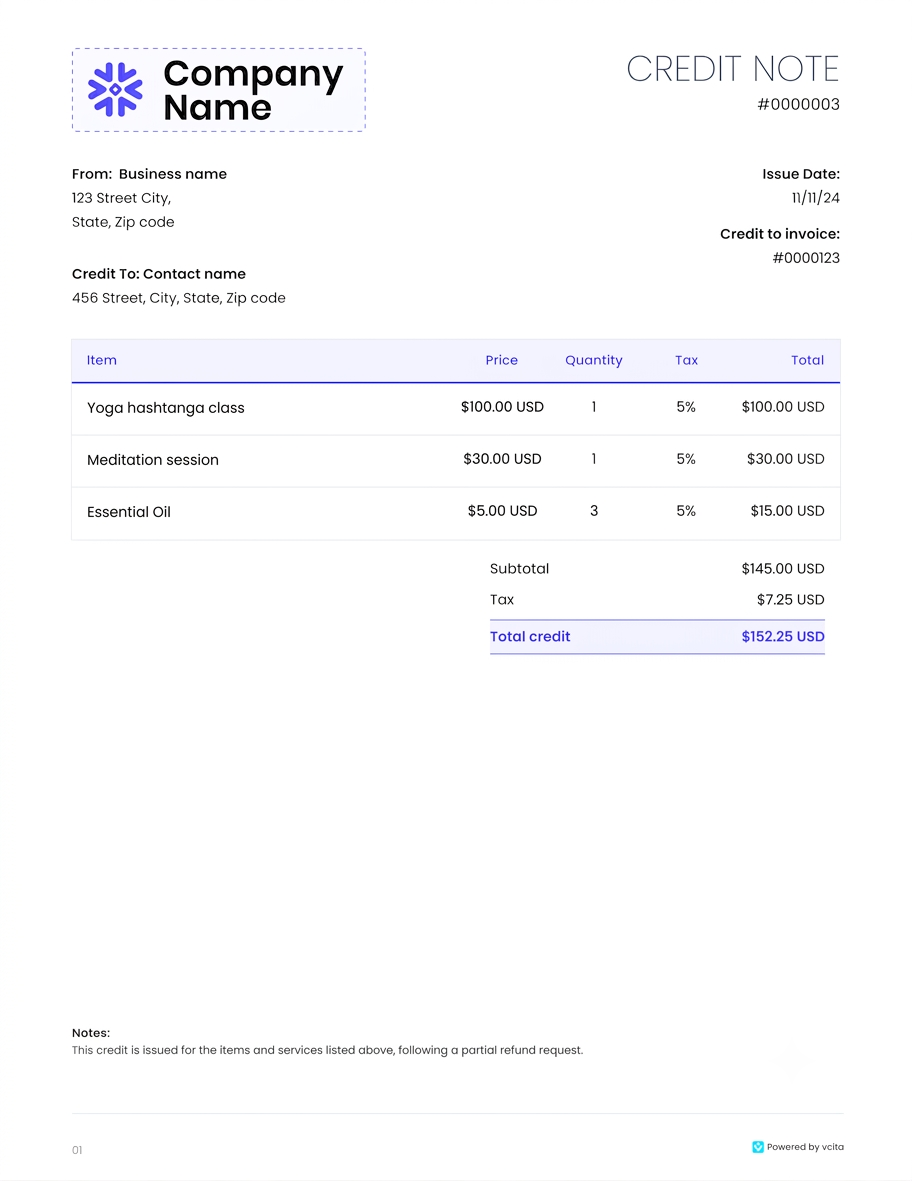Click the credited invoice number #0000123
This screenshot has height=1181, width=912.
point(806,258)
